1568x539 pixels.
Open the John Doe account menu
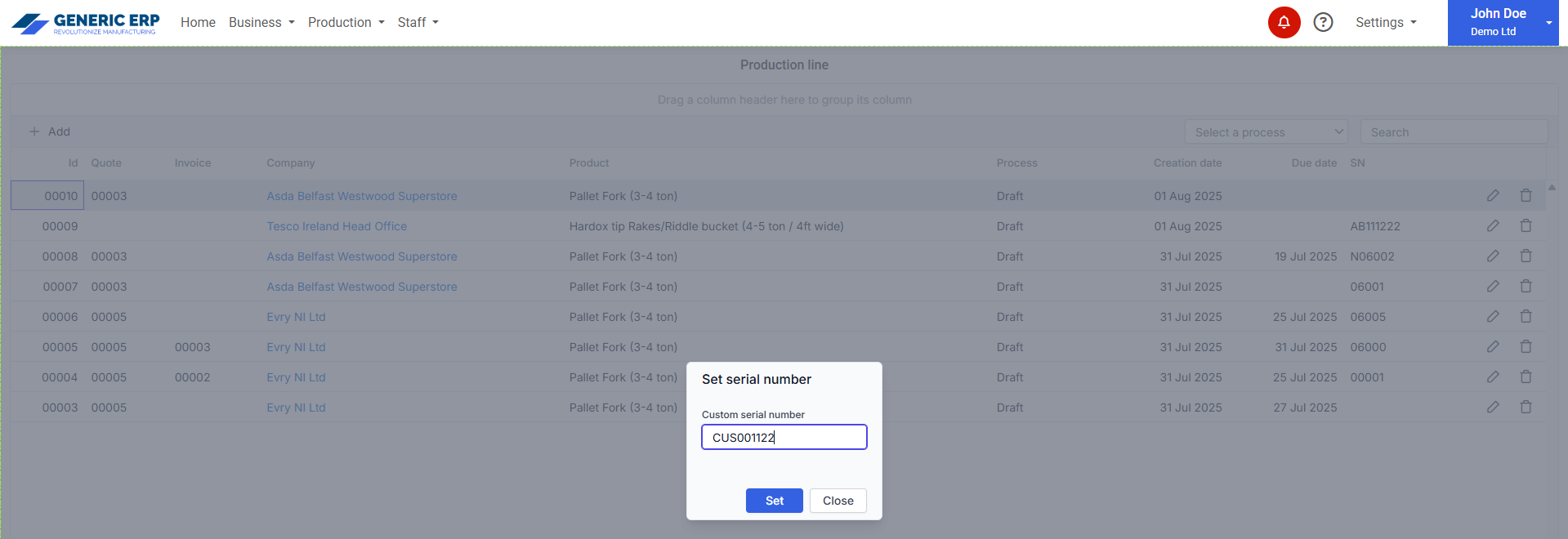1502,23
